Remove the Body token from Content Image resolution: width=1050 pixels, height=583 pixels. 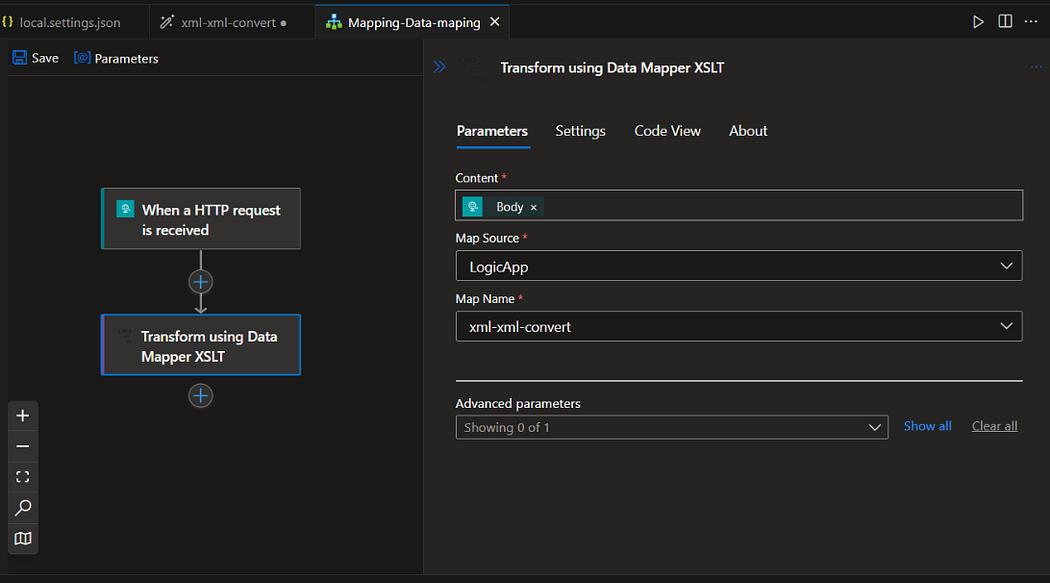coord(533,207)
